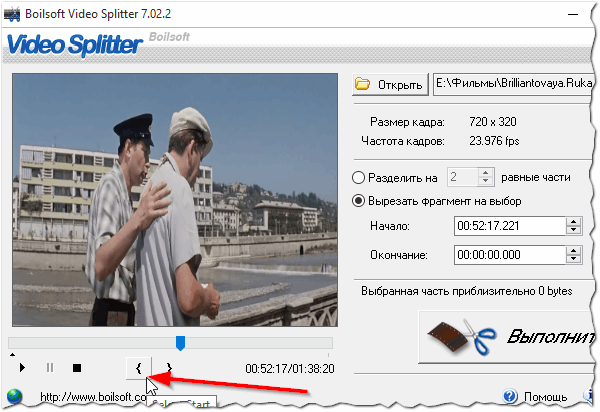600x412 pixels.
Task: Stop the video playback
Action: (x=77, y=368)
